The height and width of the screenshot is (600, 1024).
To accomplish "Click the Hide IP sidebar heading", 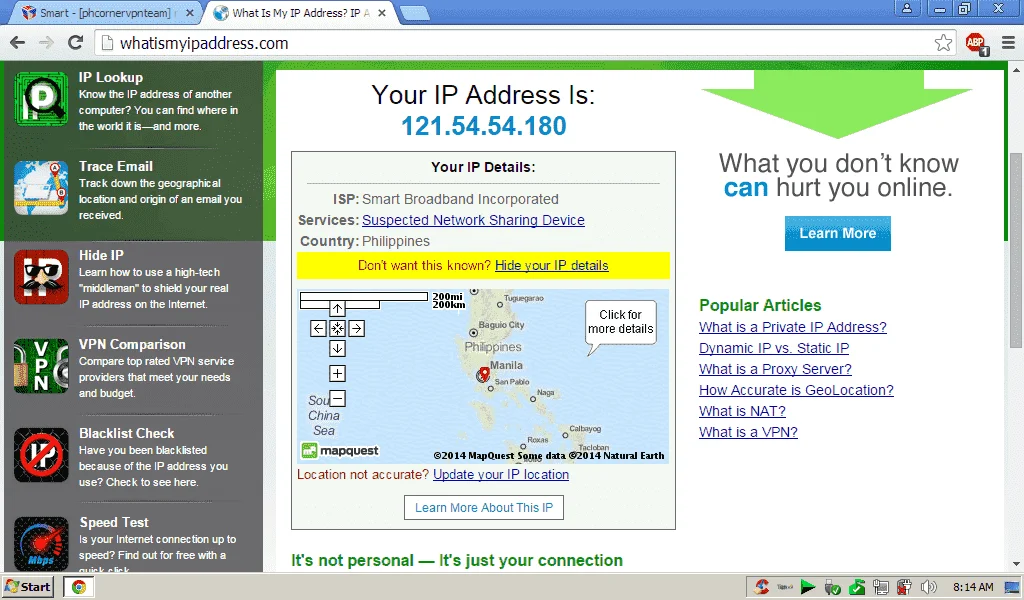I will (101, 255).
